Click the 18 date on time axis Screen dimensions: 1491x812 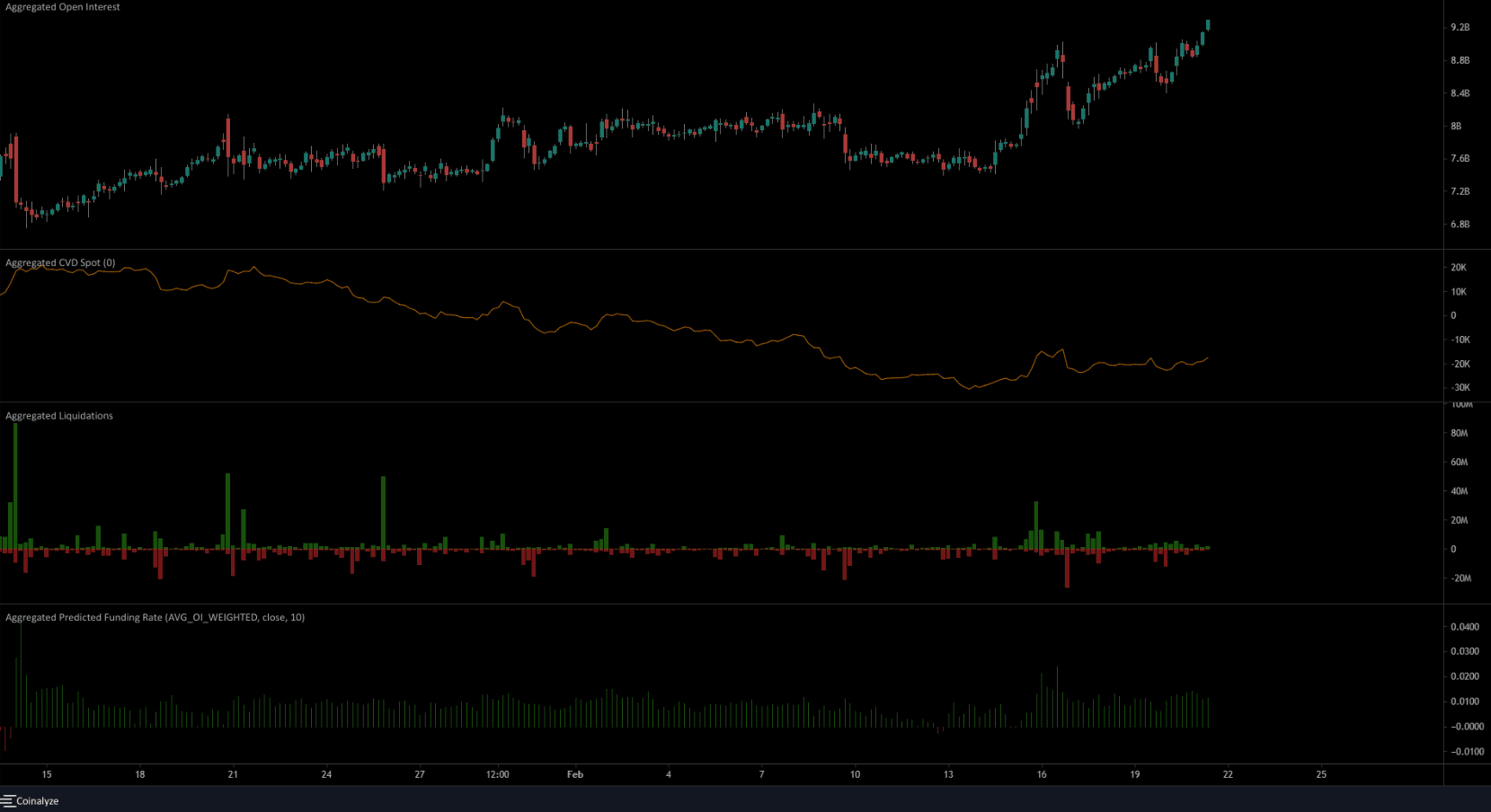(140, 774)
